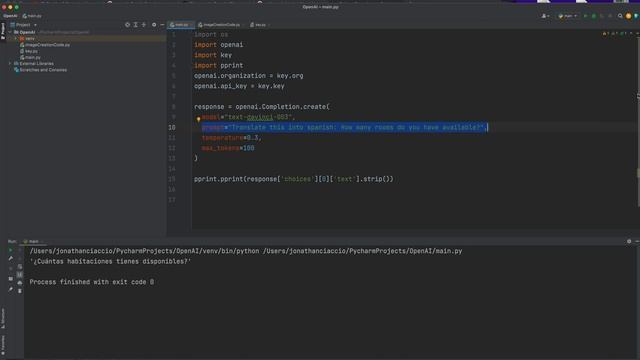This screenshot has height=360, width=640.
Task: Hide the Project tool window with minus icon
Action: point(162,25)
